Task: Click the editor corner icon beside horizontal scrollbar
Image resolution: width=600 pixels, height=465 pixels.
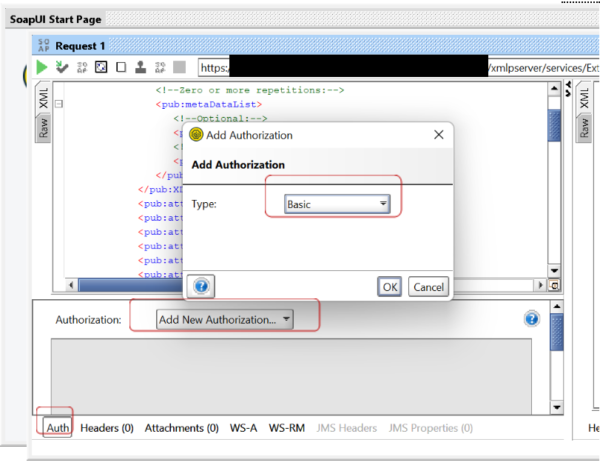Action: coord(554,285)
